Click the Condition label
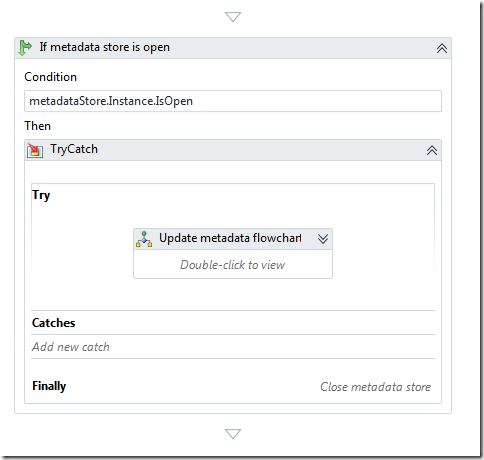This screenshot has width=484, height=460. [x=51, y=77]
